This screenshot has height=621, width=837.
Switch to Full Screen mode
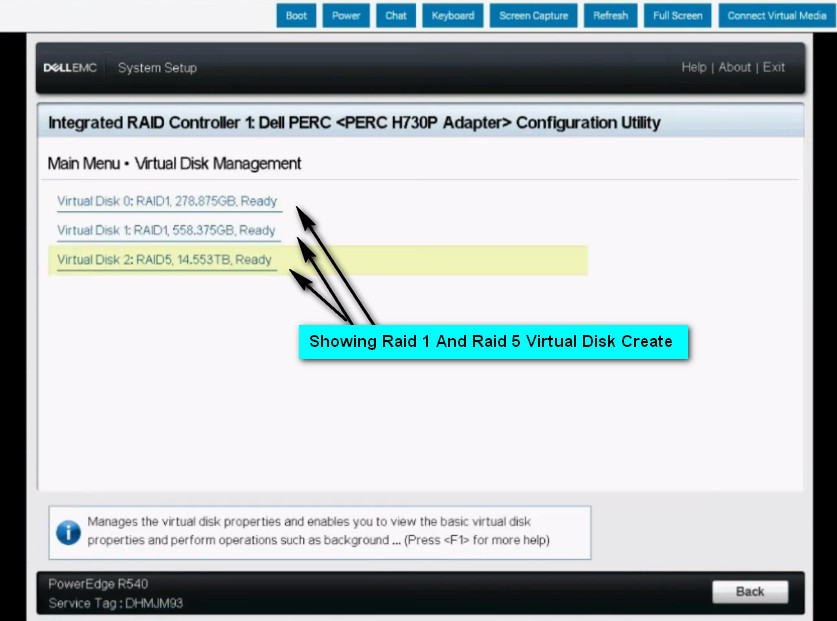[x=677, y=15]
